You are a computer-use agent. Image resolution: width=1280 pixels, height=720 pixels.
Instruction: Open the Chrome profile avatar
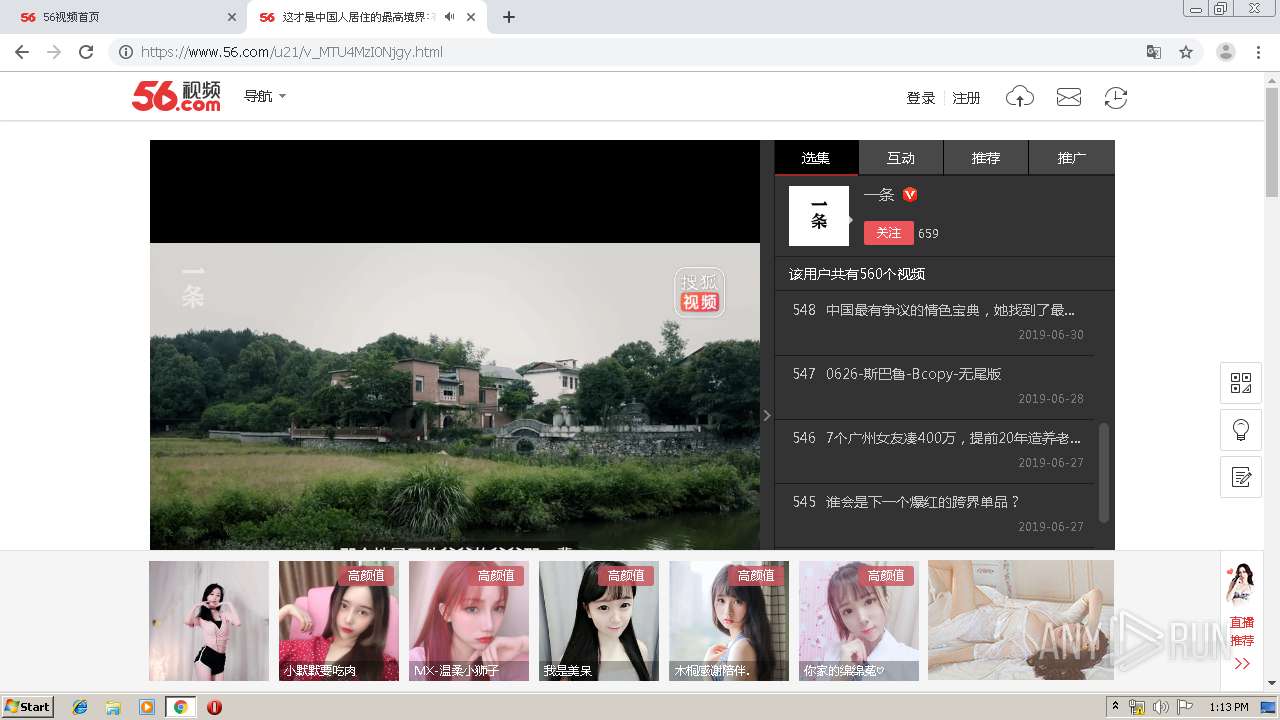(x=1225, y=52)
